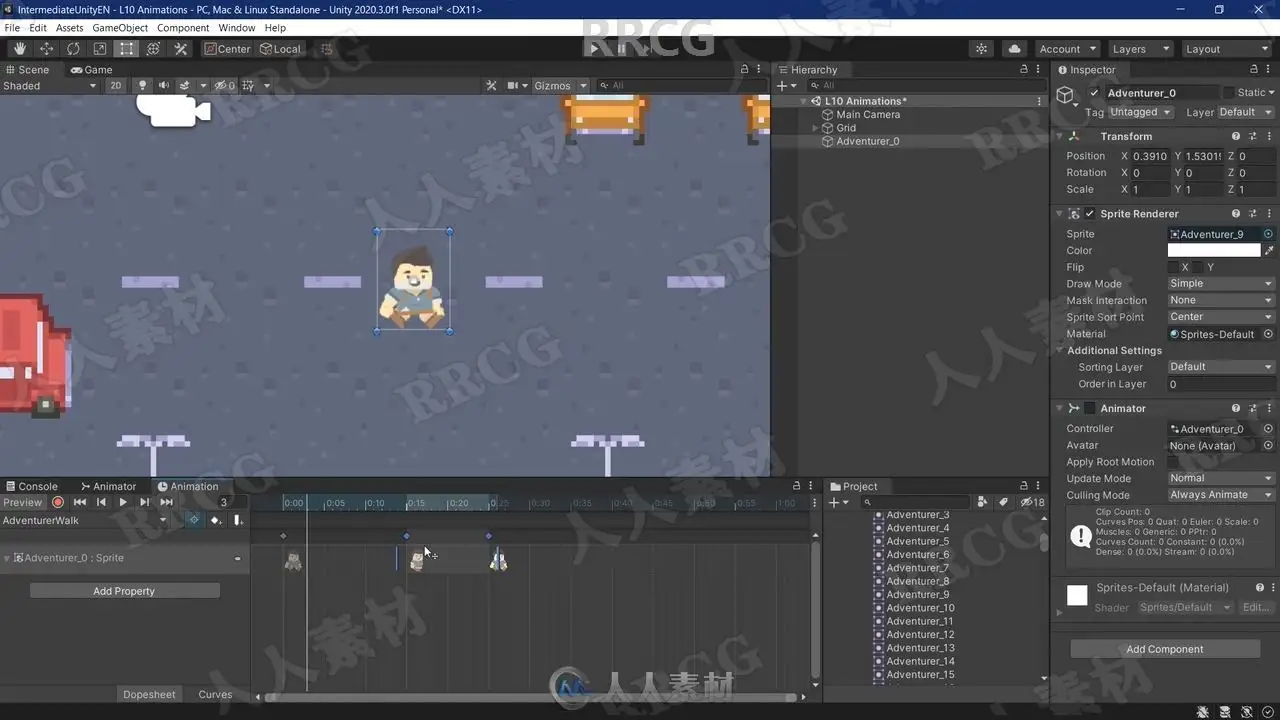Select the Move tool
Screen dimensions: 1280x720
click(x=46, y=48)
